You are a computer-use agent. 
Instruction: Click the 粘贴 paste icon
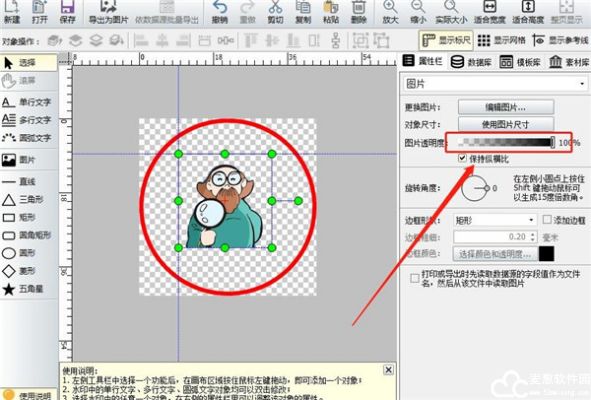(x=331, y=12)
